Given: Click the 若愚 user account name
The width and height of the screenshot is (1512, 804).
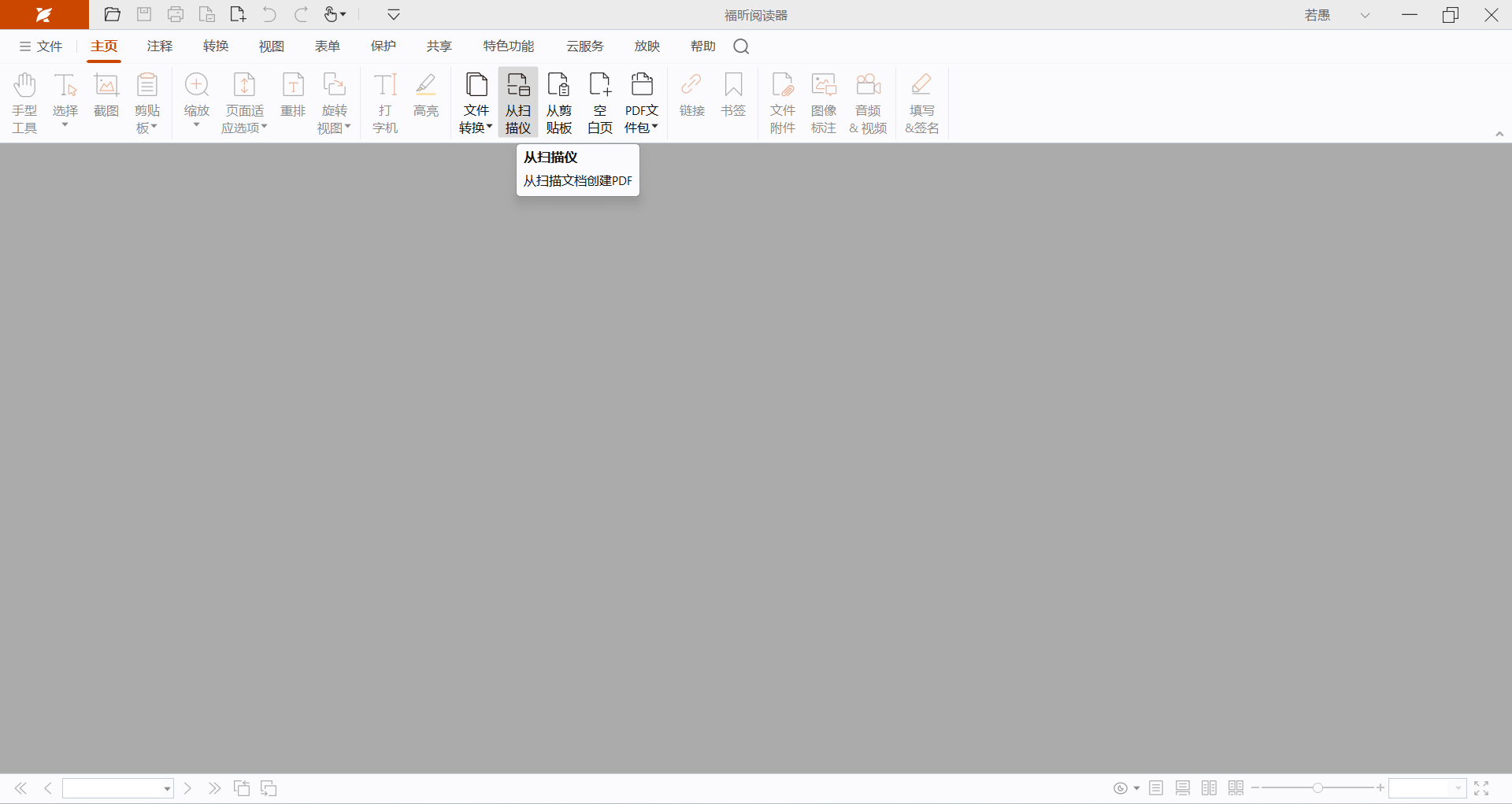Looking at the screenshot, I should [x=1317, y=15].
